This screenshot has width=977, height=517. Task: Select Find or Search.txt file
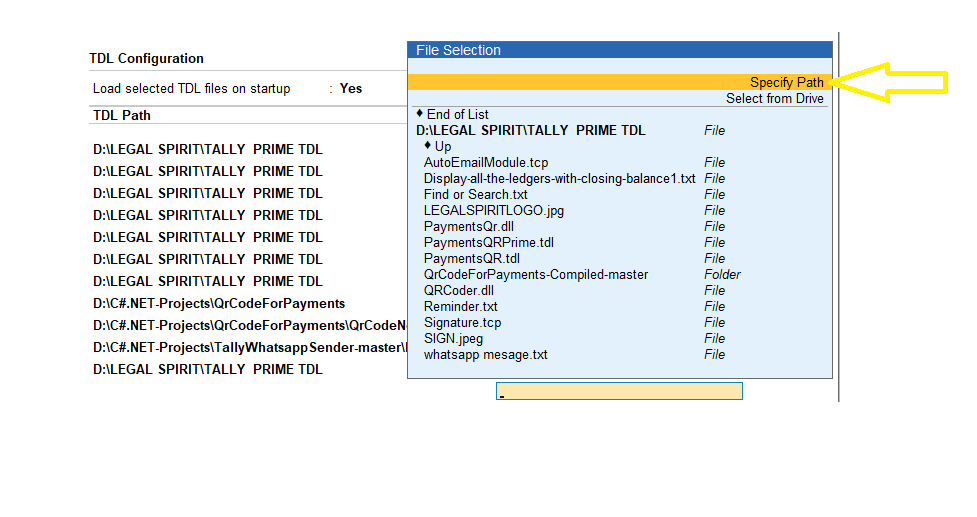click(x=475, y=194)
